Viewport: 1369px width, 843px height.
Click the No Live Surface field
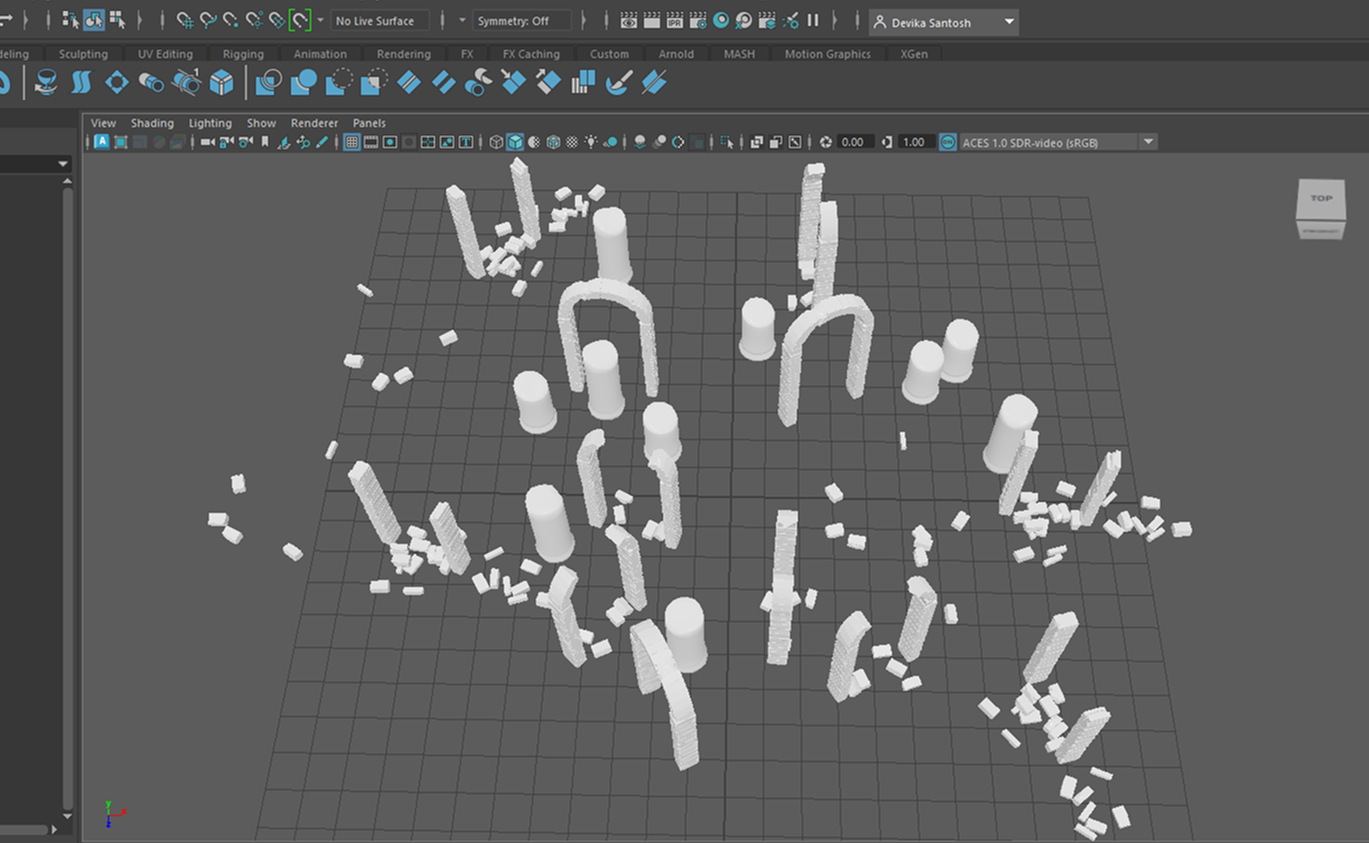380,20
